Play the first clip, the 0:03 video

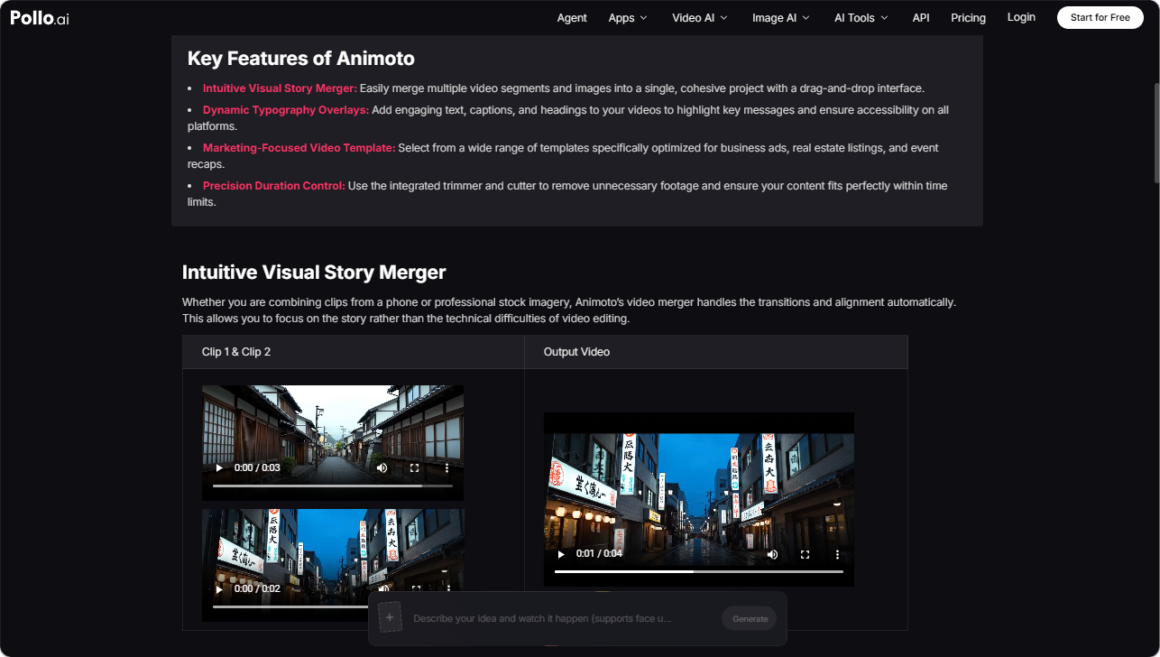click(219, 468)
